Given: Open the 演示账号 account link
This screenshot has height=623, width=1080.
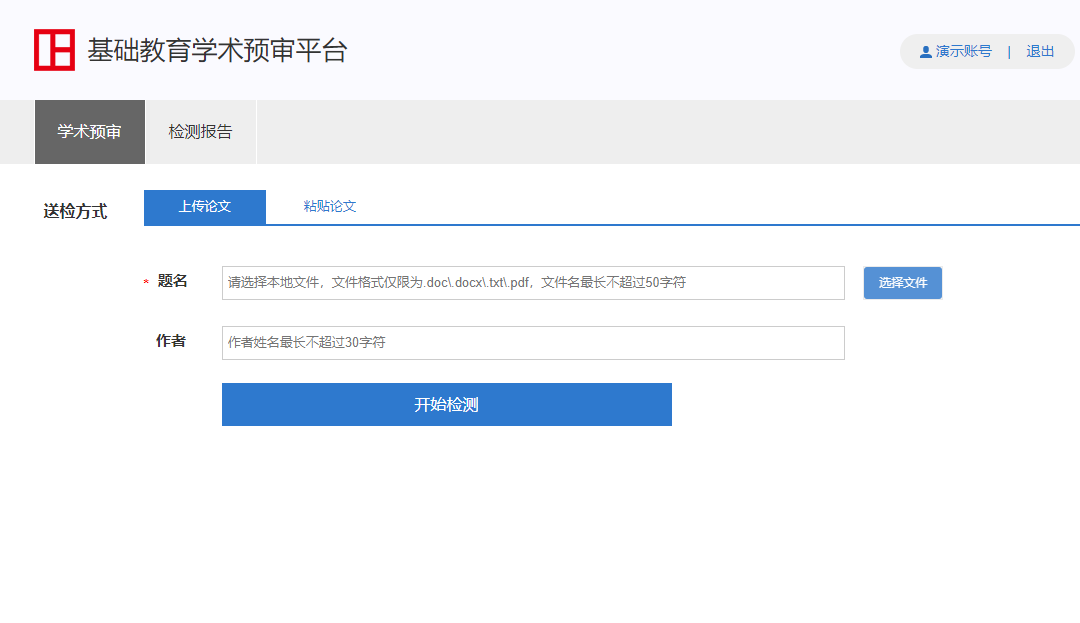Looking at the screenshot, I should pyautogui.click(x=964, y=52).
